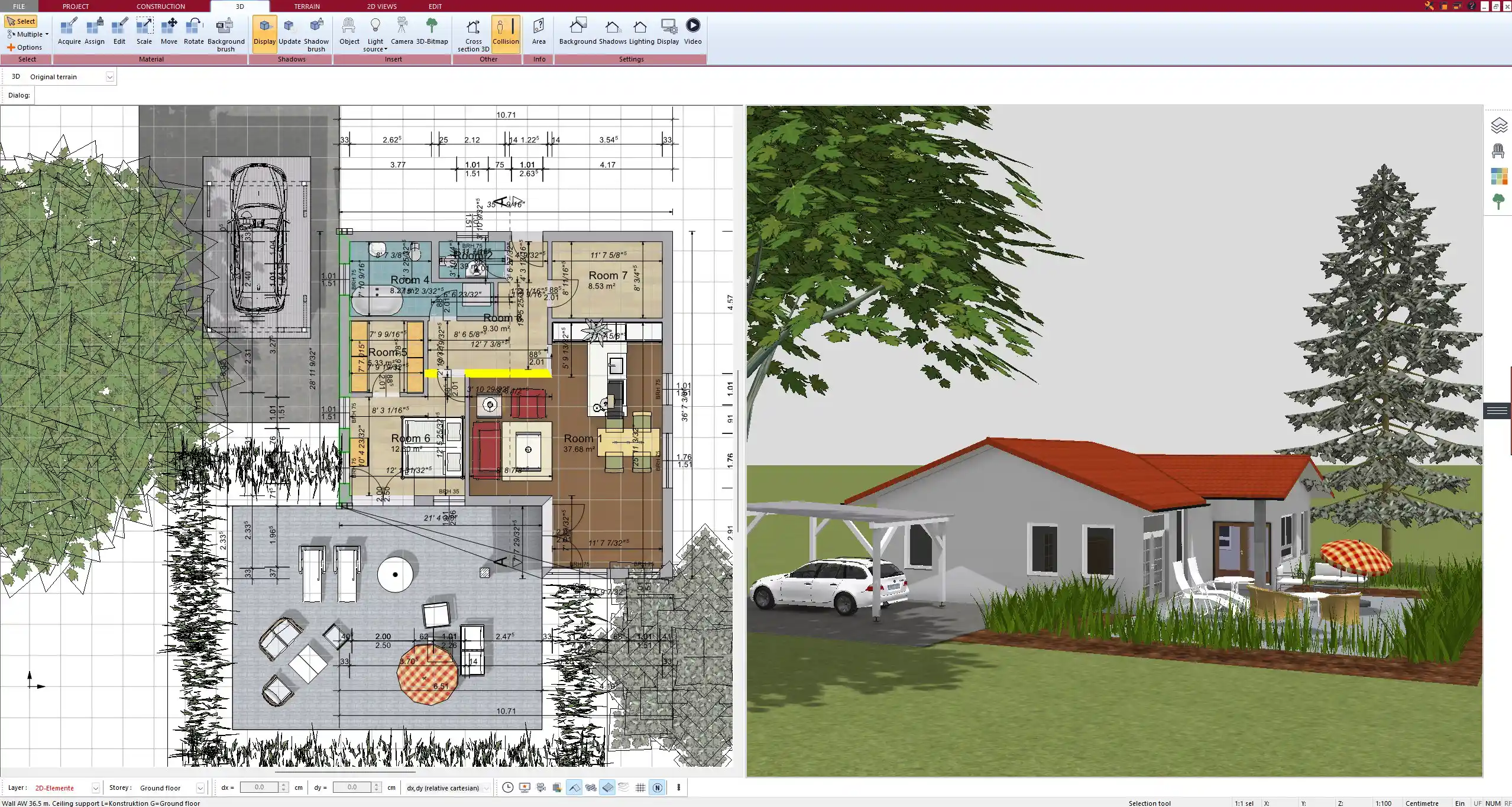Click the wrench tools icon in the title bar
This screenshot has height=807, width=1512.
pos(1429,6)
